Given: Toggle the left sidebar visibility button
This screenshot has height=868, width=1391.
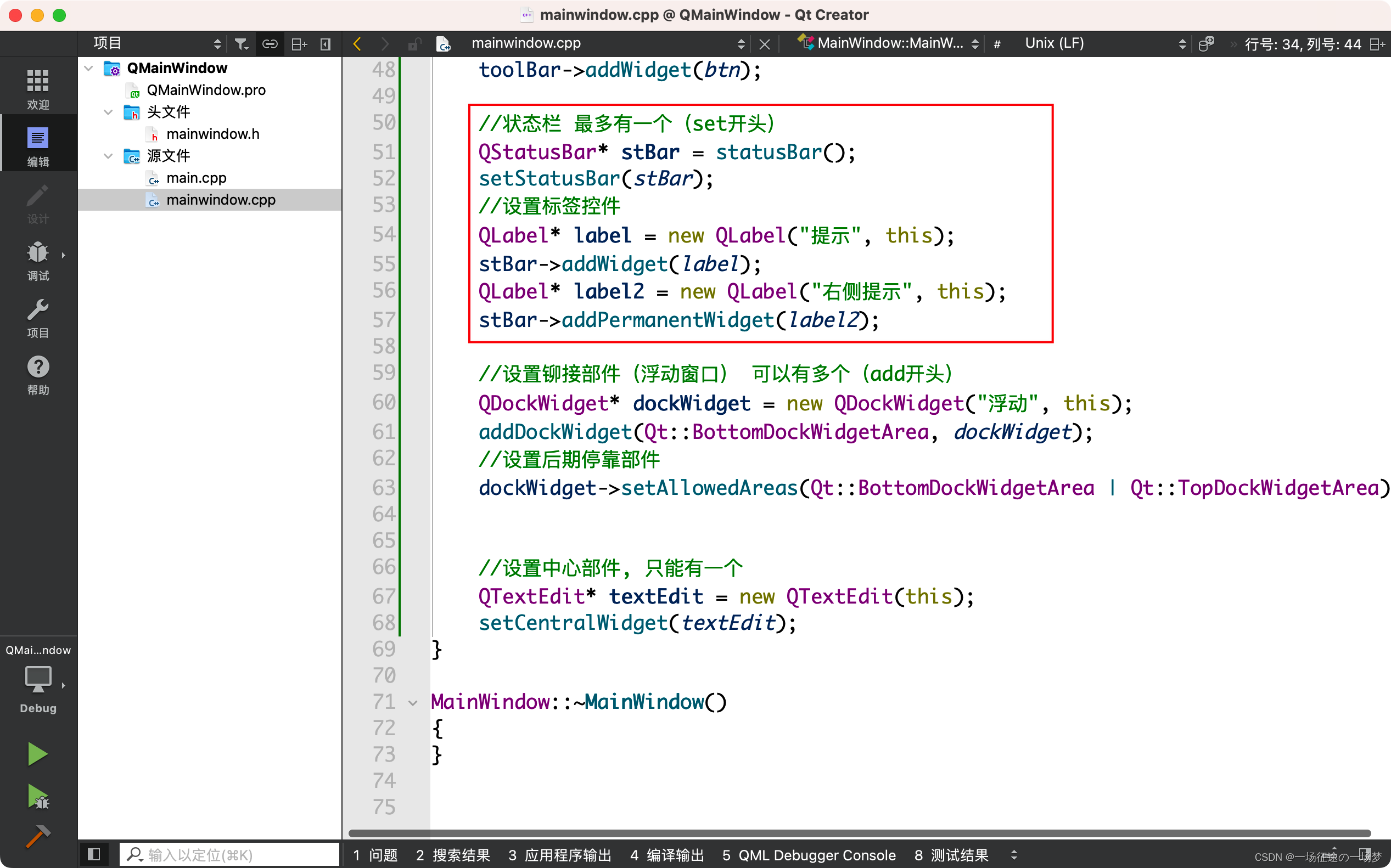Looking at the screenshot, I should click(x=94, y=854).
